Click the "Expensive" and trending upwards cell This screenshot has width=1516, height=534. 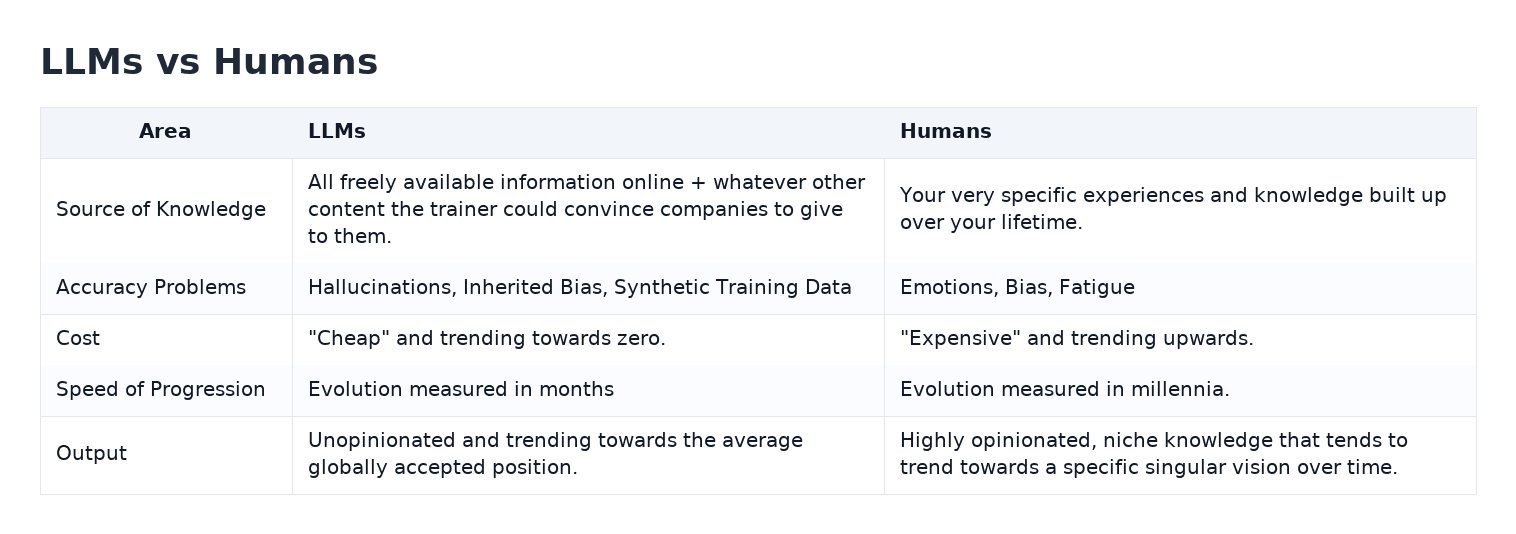coord(1076,339)
